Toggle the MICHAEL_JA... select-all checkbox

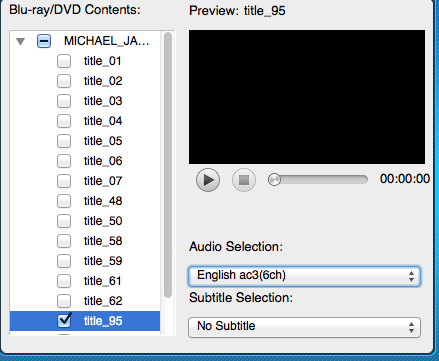click(x=44, y=41)
